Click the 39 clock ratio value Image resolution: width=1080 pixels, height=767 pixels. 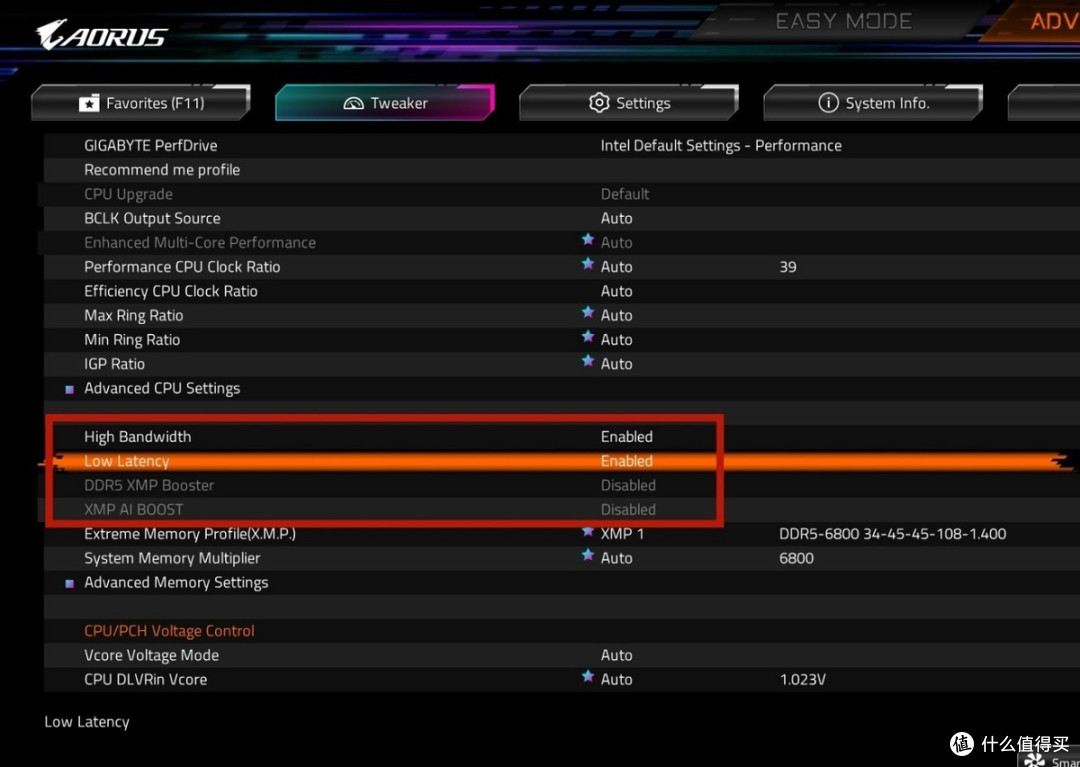(x=788, y=267)
